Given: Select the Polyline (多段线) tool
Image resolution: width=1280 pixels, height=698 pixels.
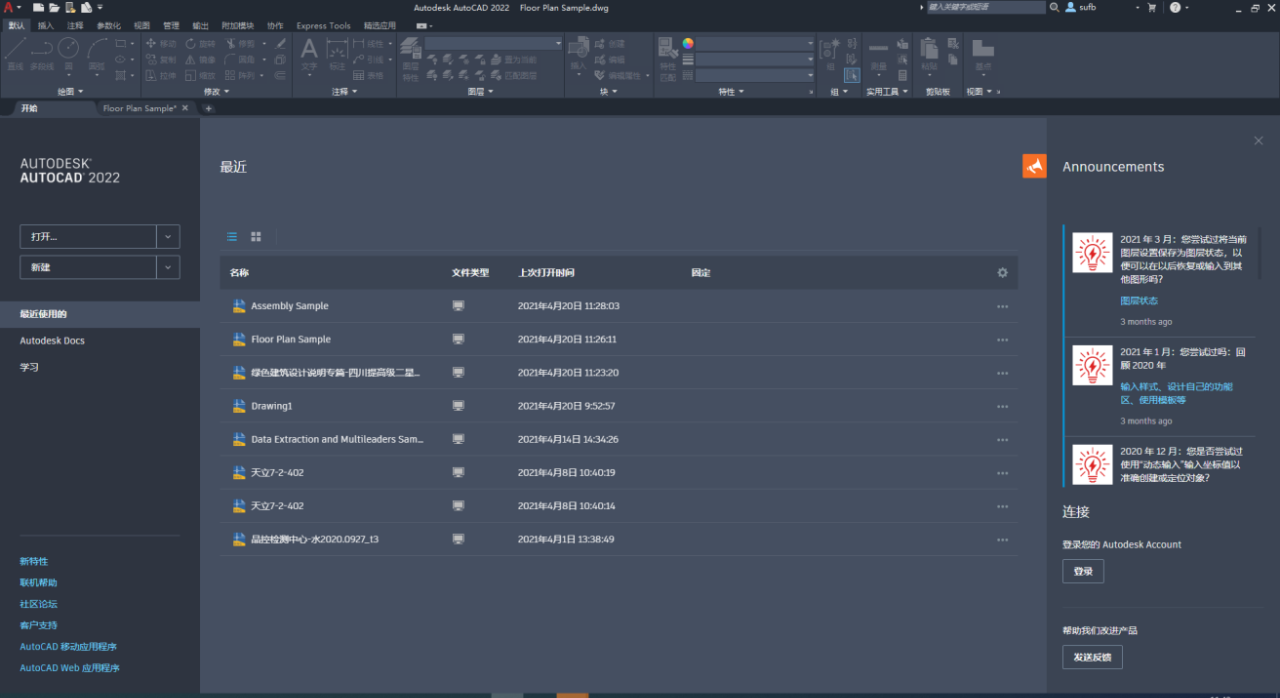Looking at the screenshot, I should pyautogui.click(x=41, y=53).
